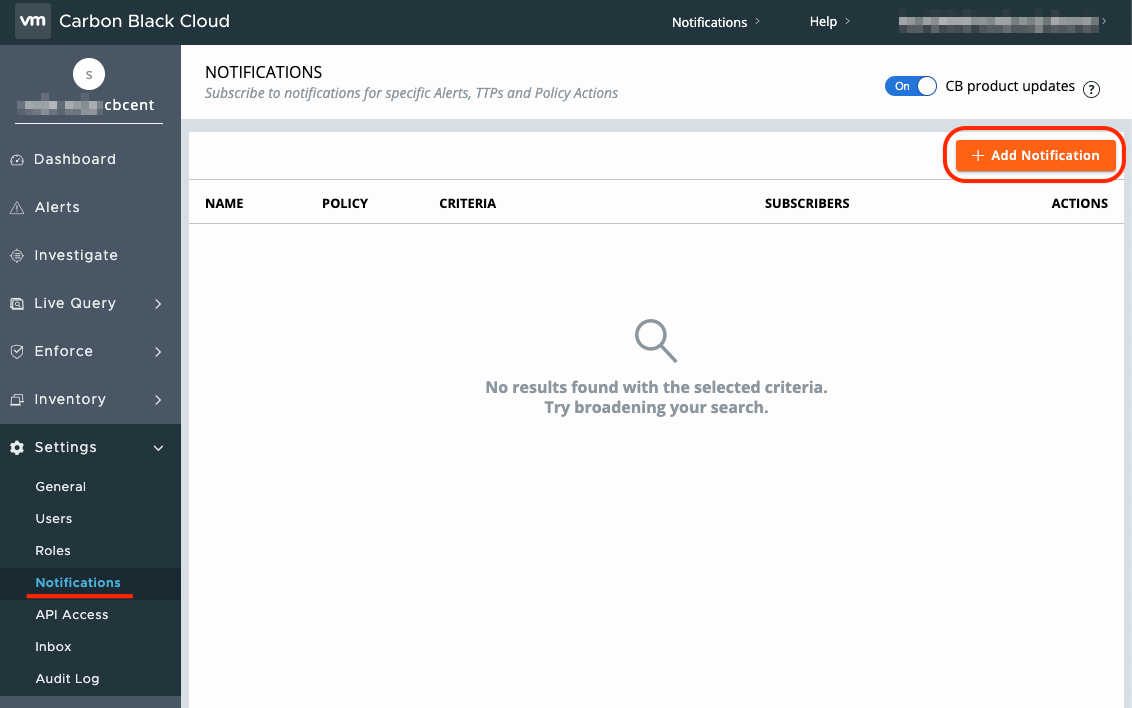Image resolution: width=1132 pixels, height=708 pixels.
Task: Open General settings
Action: (61, 487)
